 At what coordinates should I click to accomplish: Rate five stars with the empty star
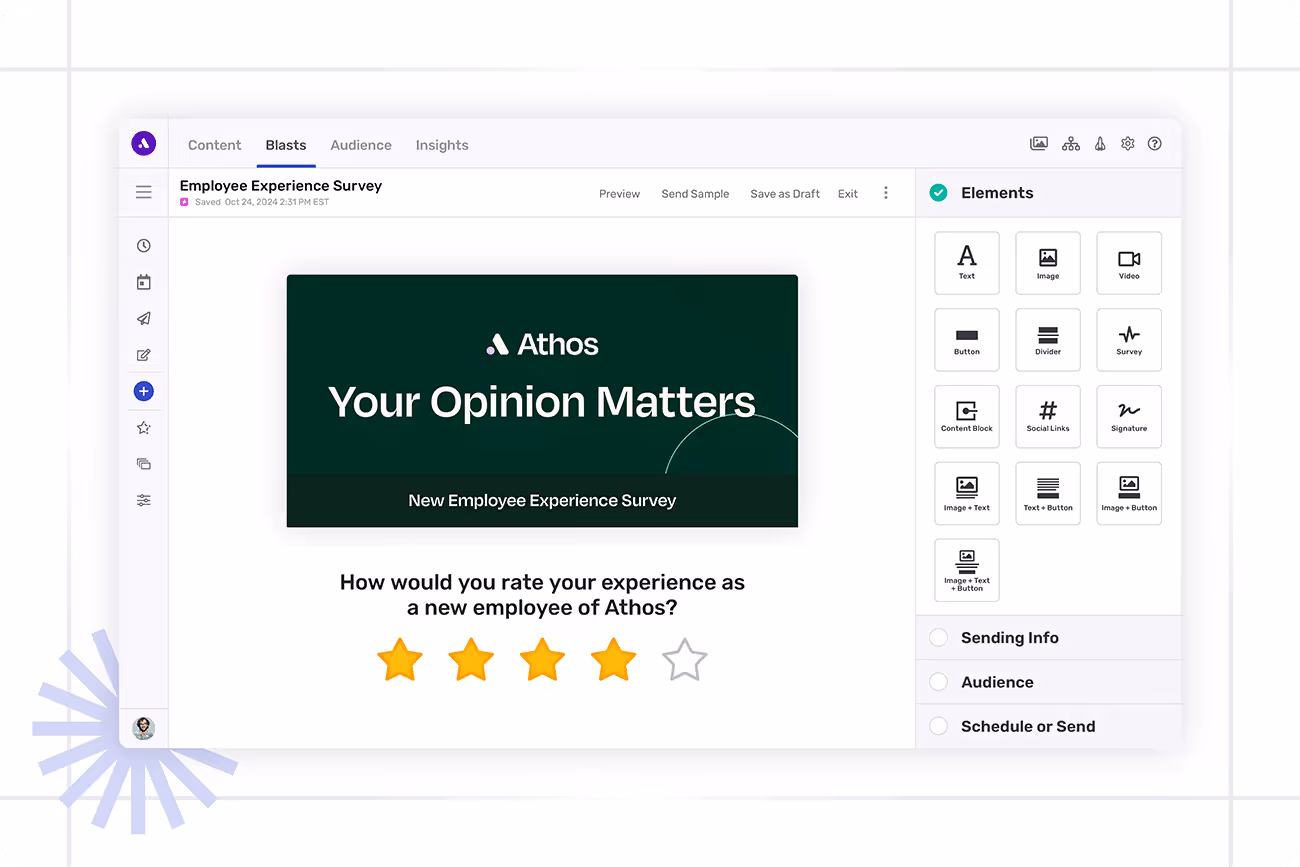(685, 660)
